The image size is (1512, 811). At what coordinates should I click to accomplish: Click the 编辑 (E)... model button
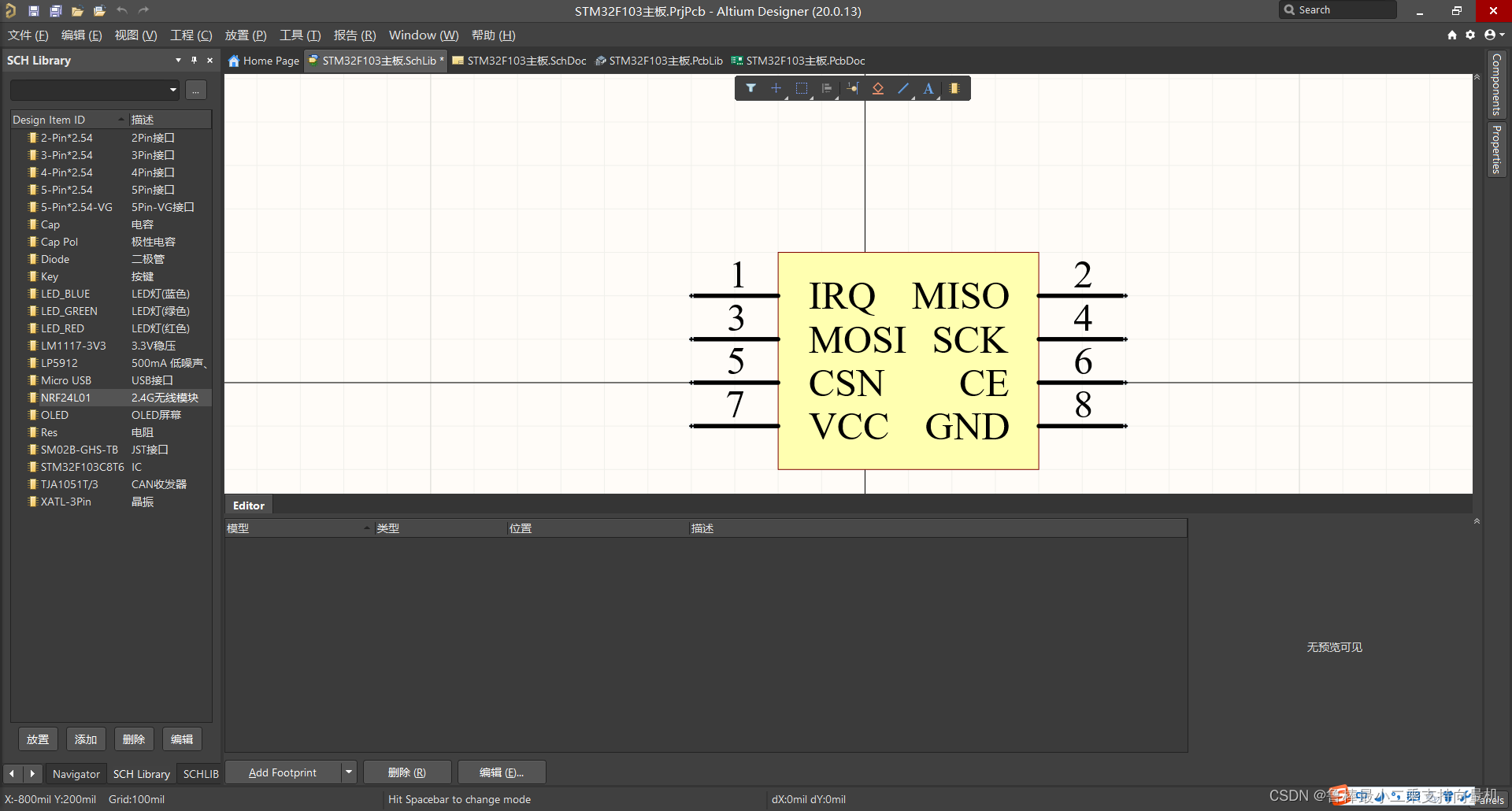coord(502,772)
